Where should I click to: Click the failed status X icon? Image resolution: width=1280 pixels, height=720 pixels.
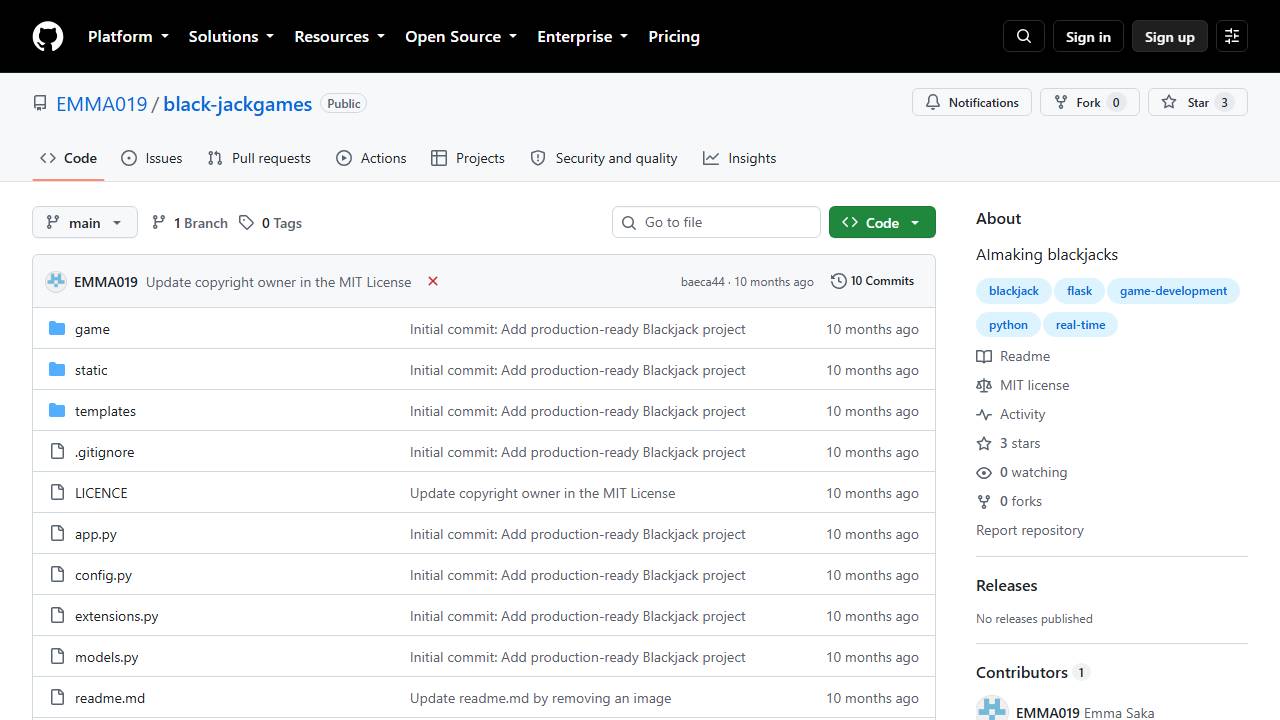(x=433, y=281)
